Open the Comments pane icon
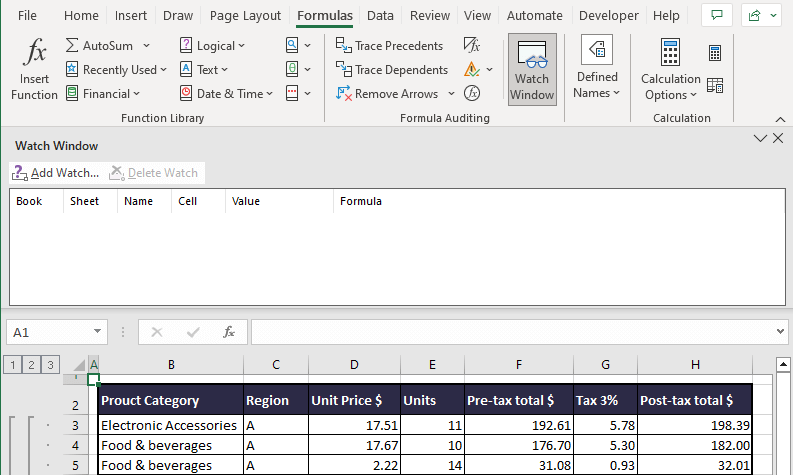The width and height of the screenshot is (793, 475). [x=717, y=15]
